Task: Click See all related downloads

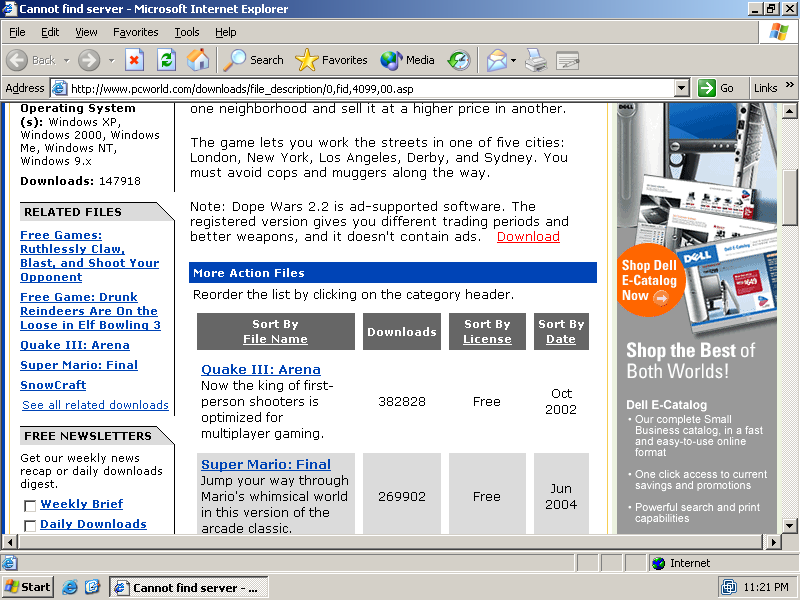Action: pyautogui.click(x=95, y=405)
